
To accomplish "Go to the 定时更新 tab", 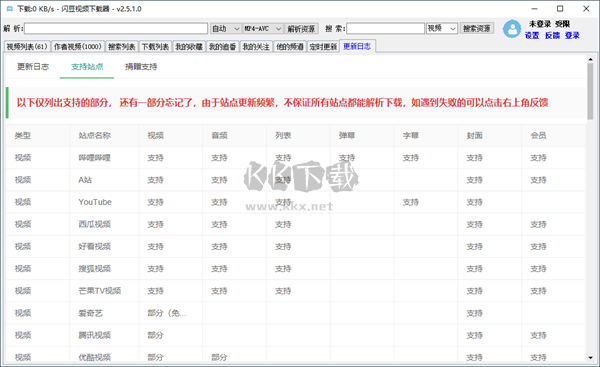I will (x=323, y=47).
